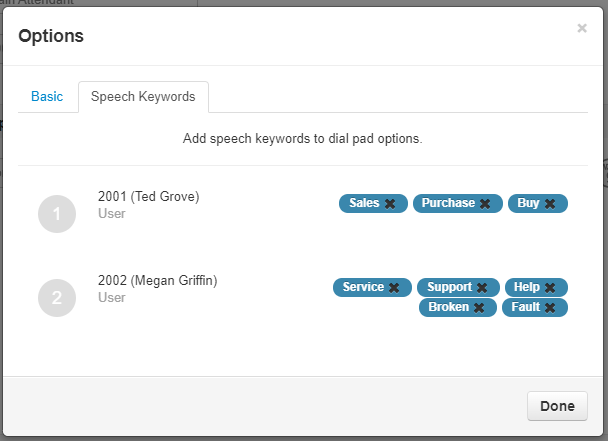The image size is (608, 441).
Task: Delete the Broken keyword tag
Action: (478, 308)
